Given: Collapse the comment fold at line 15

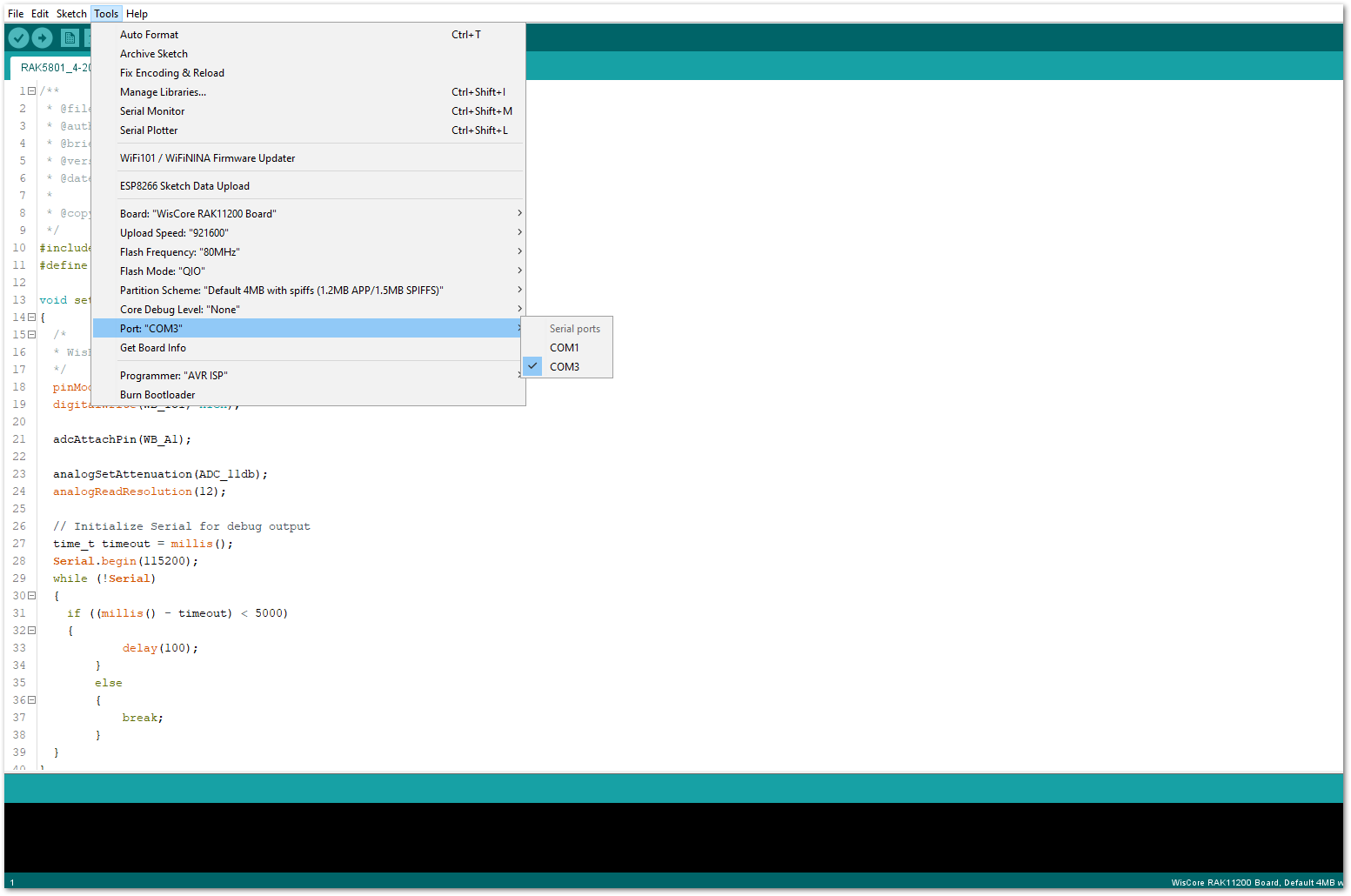Looking at the screenshot, I should 31,335.
